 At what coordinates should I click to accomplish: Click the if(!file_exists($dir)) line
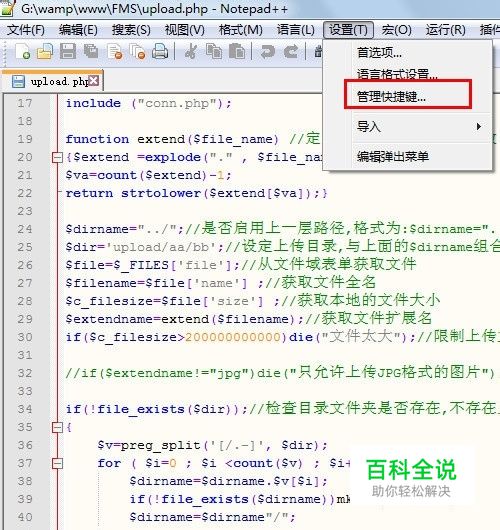click(x=283, y=409)
